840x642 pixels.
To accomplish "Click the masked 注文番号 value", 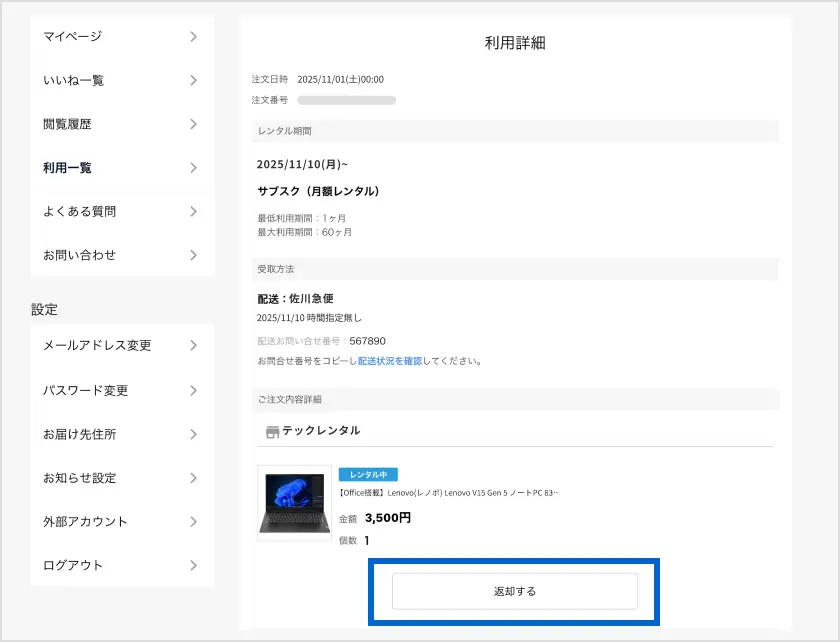I will click(347, 100).
